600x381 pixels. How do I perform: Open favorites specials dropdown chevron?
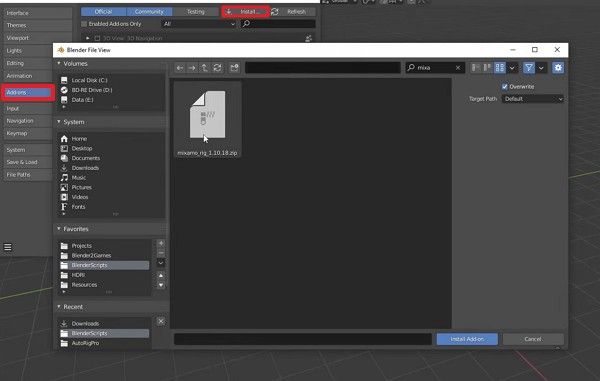click(x=161, y=263)
